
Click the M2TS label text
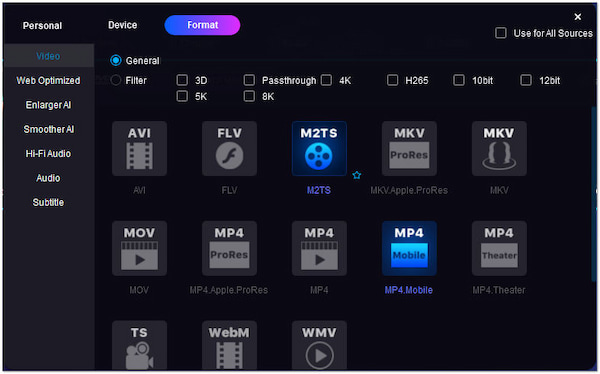pyautogui.click(x=319, y=190)
